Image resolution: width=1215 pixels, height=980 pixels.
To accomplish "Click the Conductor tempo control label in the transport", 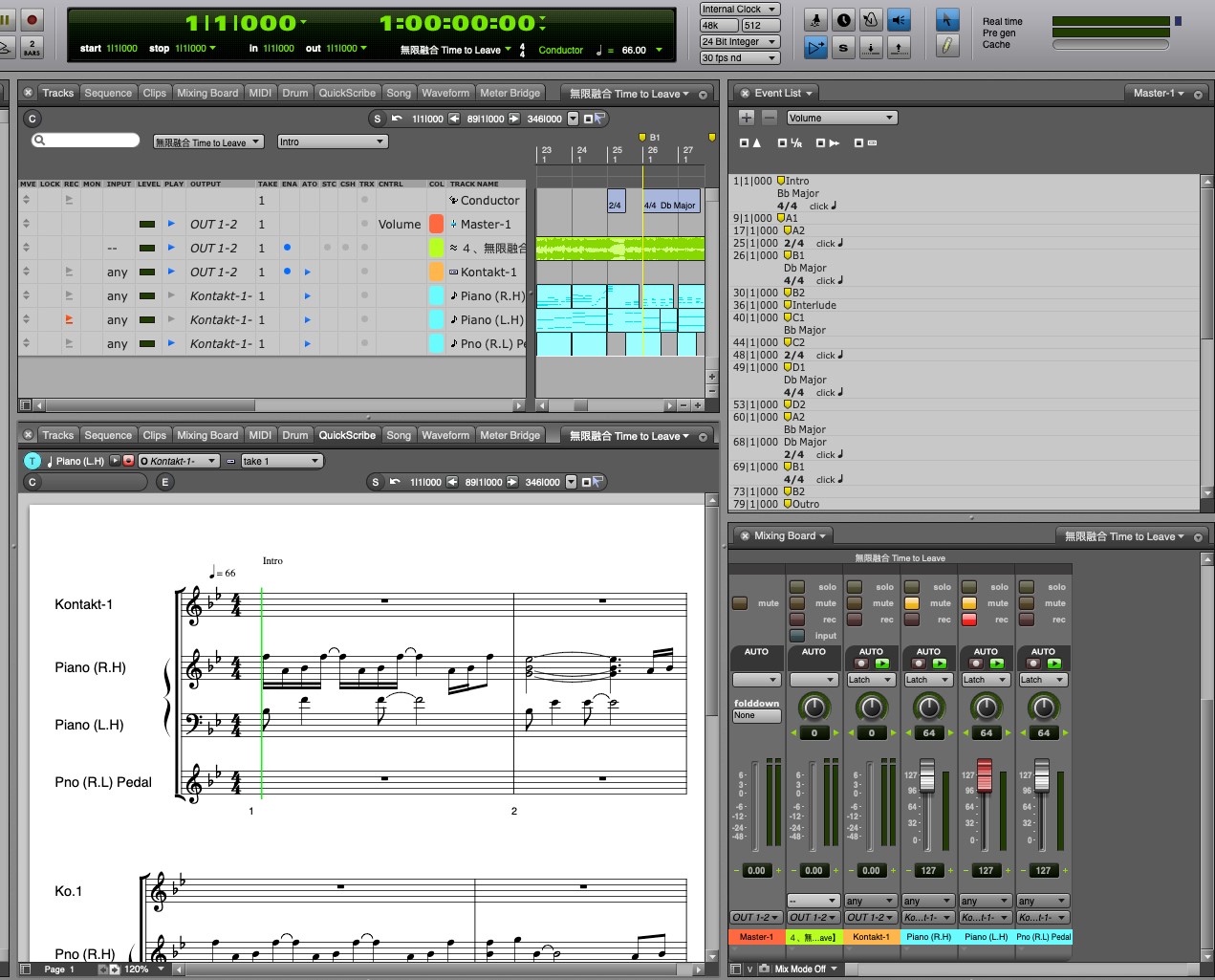I will click(560, 50).
